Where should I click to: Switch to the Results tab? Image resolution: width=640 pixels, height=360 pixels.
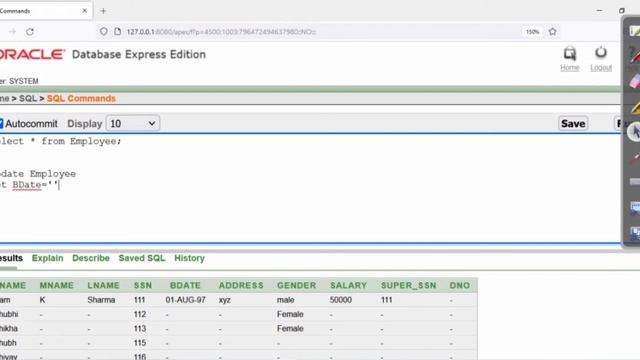click(x=11, y=258)
